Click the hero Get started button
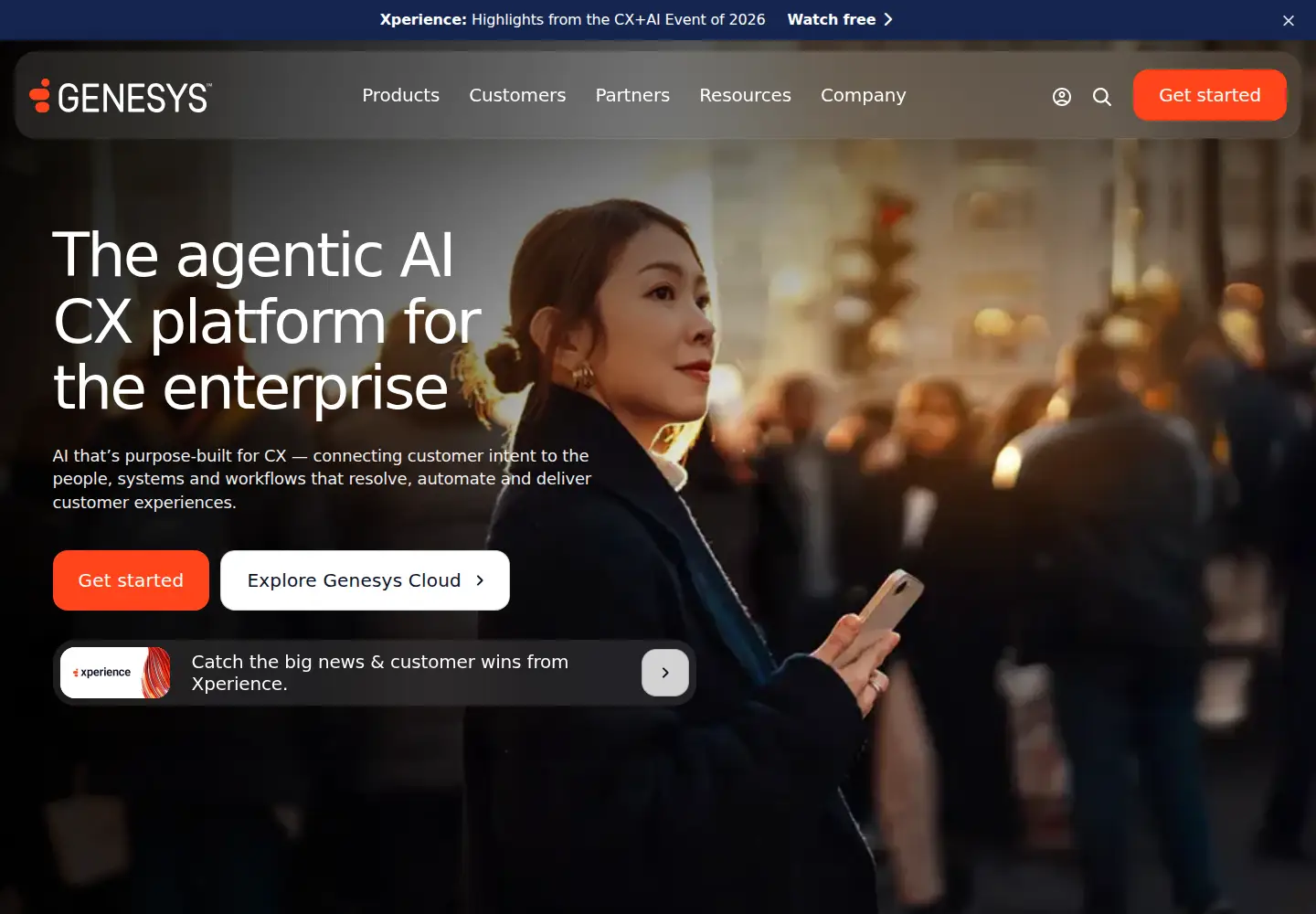The height and width of the screenshot is (914, 1316). pyautogui.click(x=131, y=580)
